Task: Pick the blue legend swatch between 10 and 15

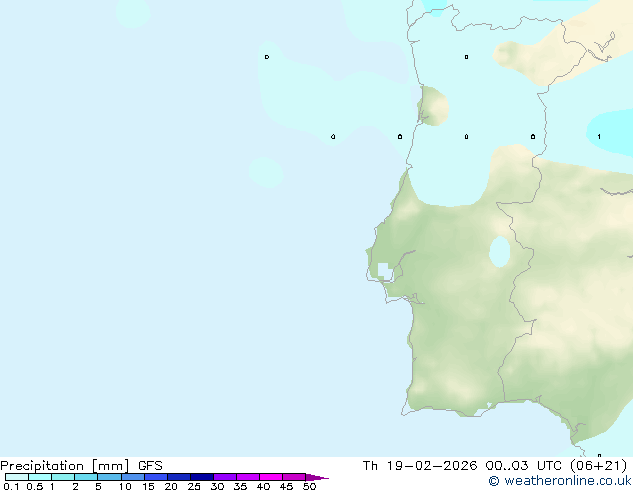Action: 133,477
